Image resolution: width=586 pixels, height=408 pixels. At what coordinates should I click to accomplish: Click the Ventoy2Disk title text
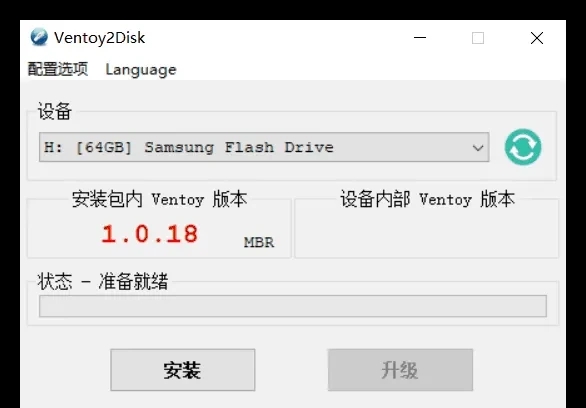pos(99,38)
